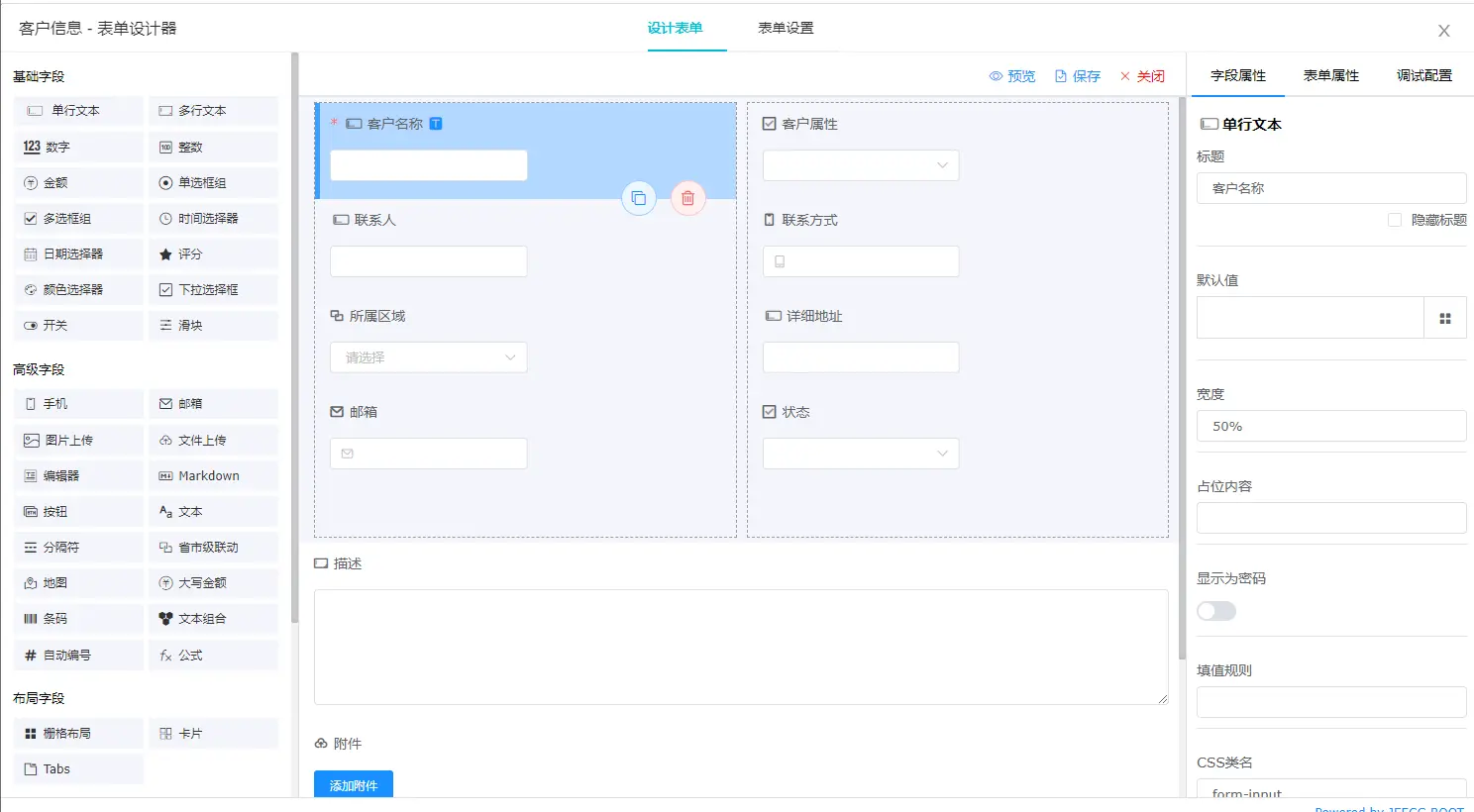Pick the 自动编号 component
Viewport: 1474px width, 812px height.
click(x=79, y=655)
